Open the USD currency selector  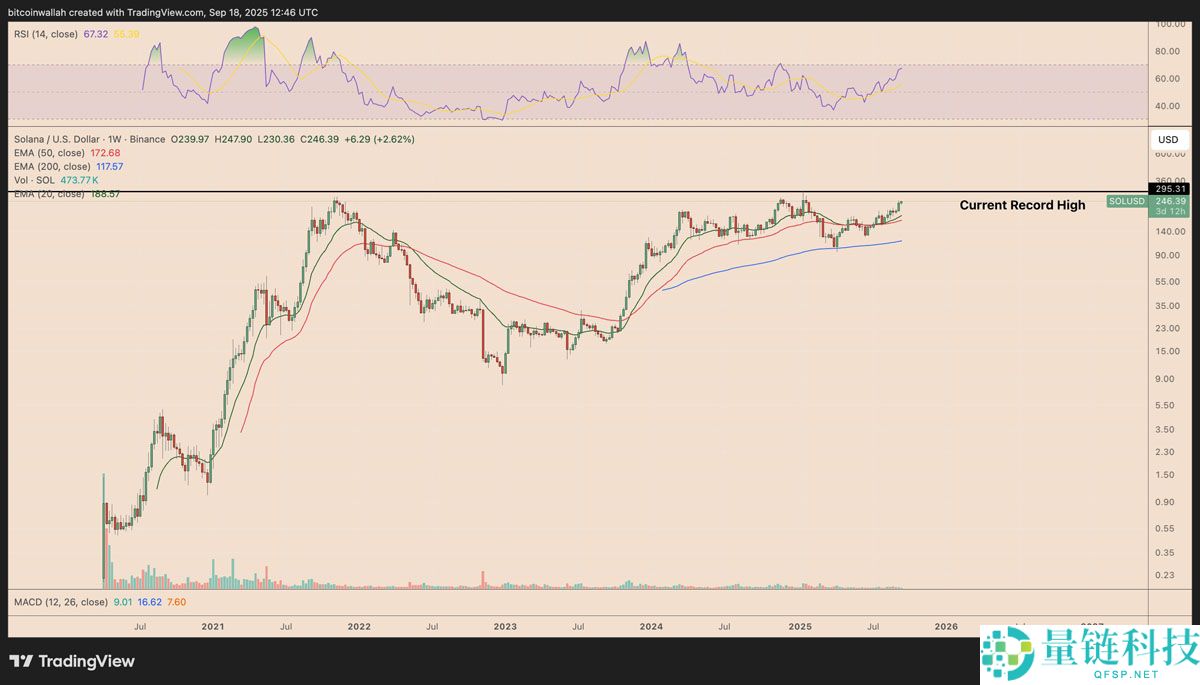click(x=1168, y=139)
